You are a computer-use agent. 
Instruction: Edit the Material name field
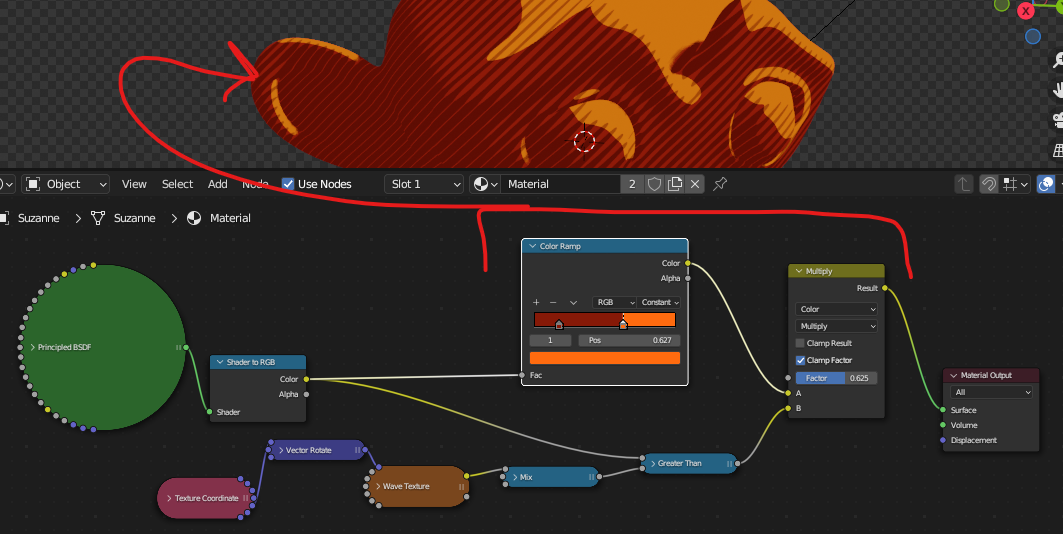pyautogui.click(x=561, y=184)
